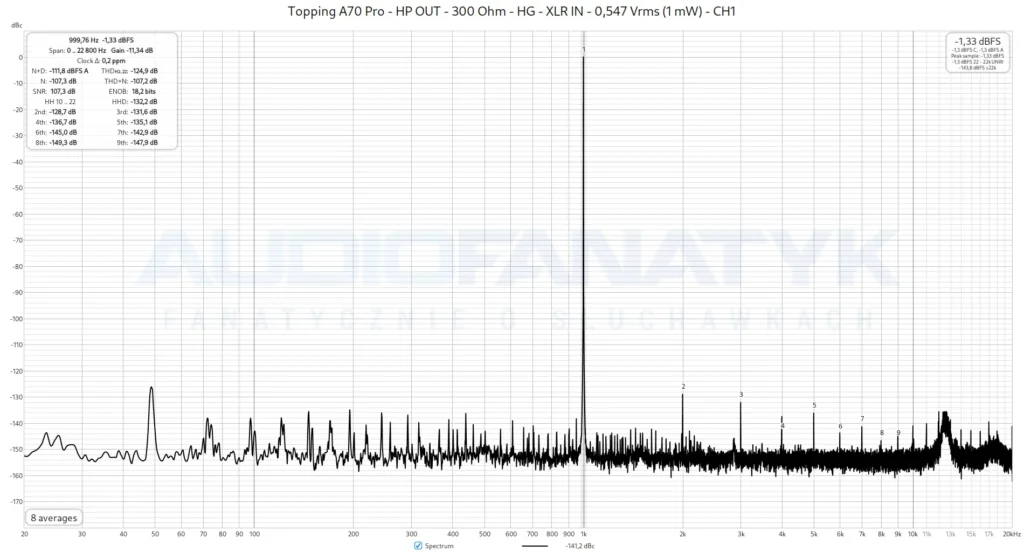
Task: Click the Clock Δ 0,2 ppm value
Action: coord(113,61)
